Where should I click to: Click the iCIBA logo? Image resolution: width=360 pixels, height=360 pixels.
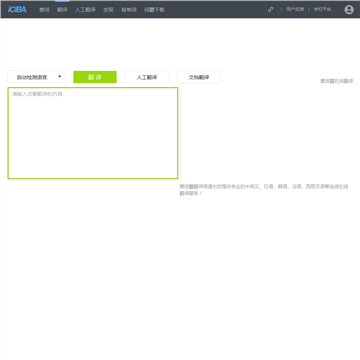point(17,9)
